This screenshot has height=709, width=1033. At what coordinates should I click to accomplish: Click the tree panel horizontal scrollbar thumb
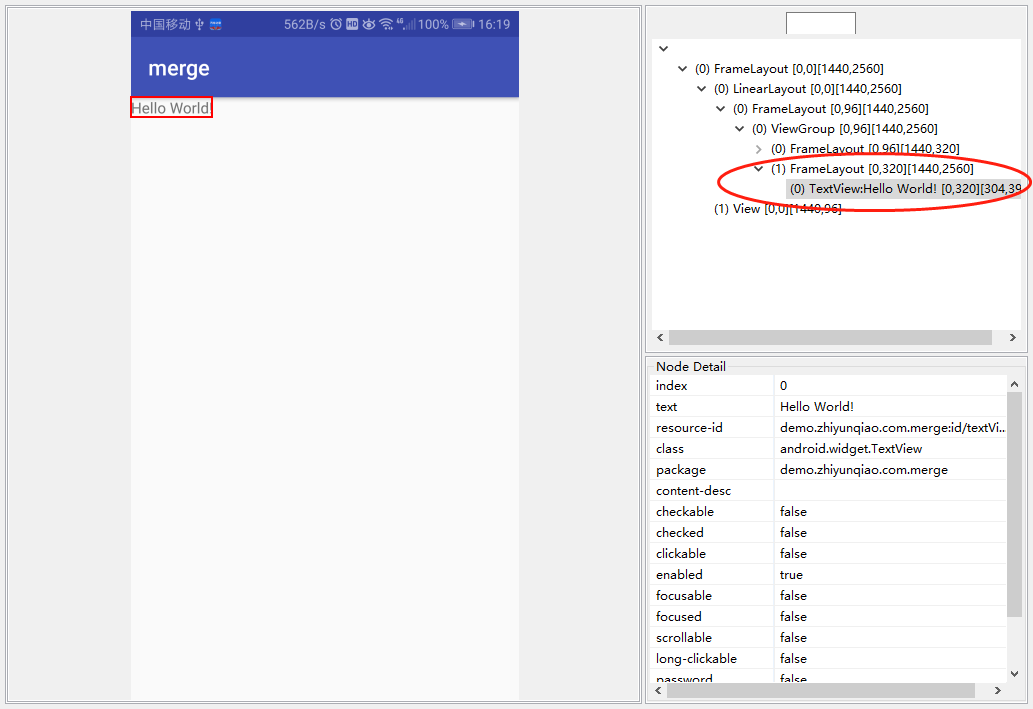click(830, 337)
